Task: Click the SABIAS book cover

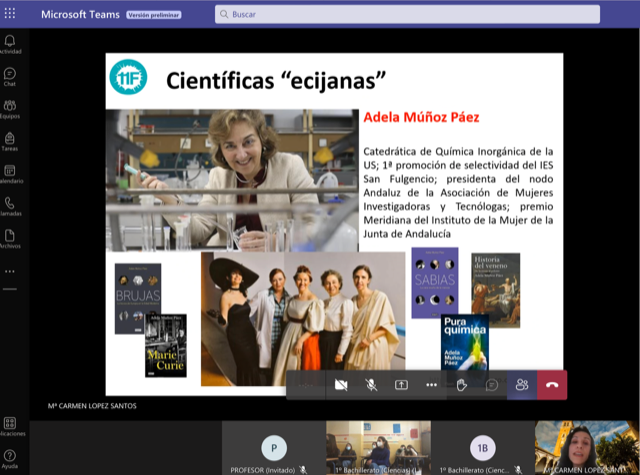Action: pyautogui.click(x=435, y=283)
